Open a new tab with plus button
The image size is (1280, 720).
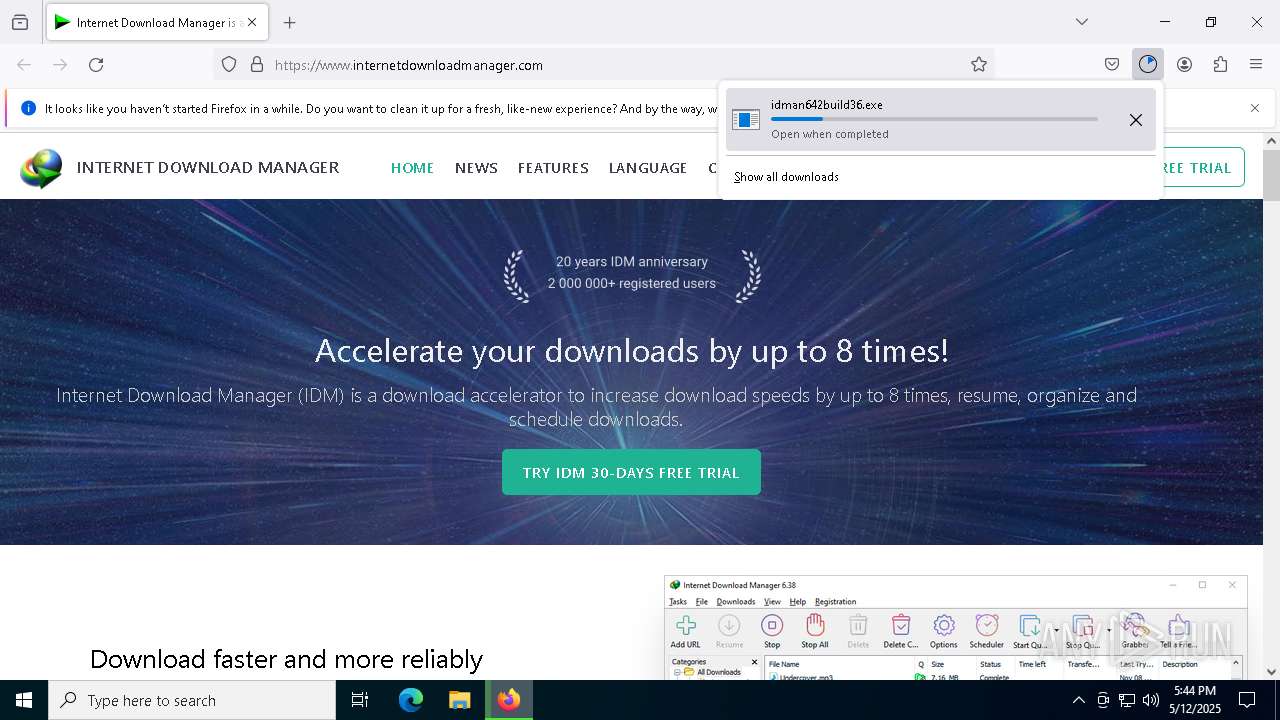289,22
